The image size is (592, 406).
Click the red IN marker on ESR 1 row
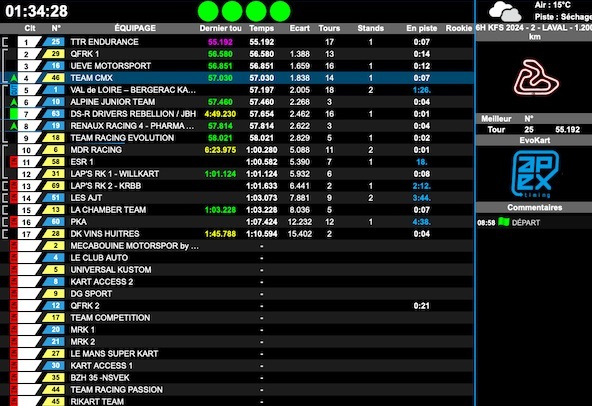(14, 162)
